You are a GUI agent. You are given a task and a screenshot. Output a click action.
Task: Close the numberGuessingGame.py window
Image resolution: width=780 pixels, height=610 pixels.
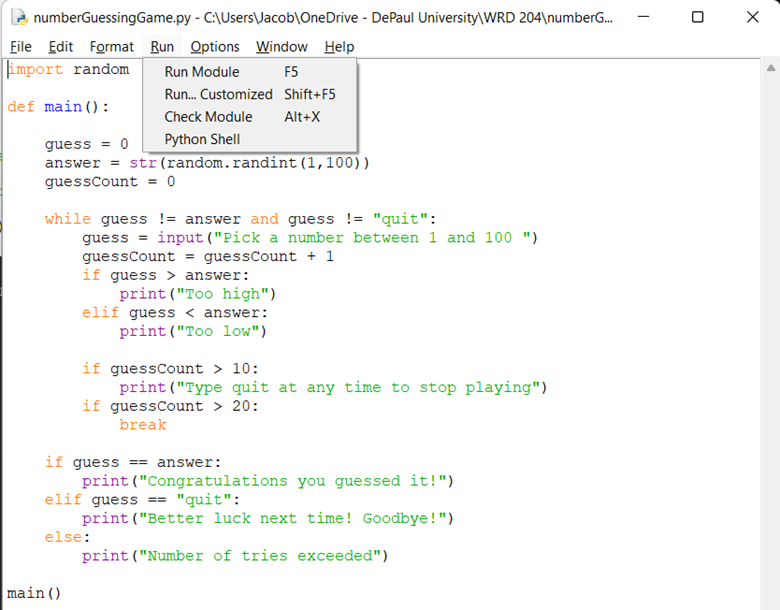coord(753,17)
